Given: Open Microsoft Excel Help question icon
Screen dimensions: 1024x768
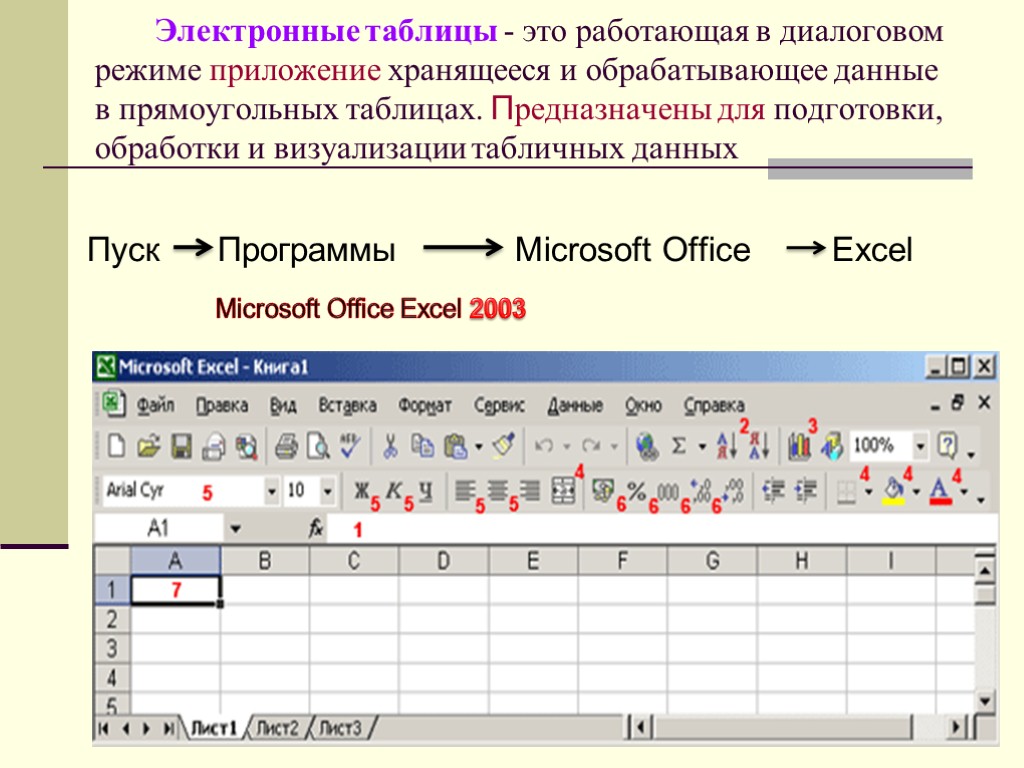Looking at the screenshot, I should tap(947, 446).
